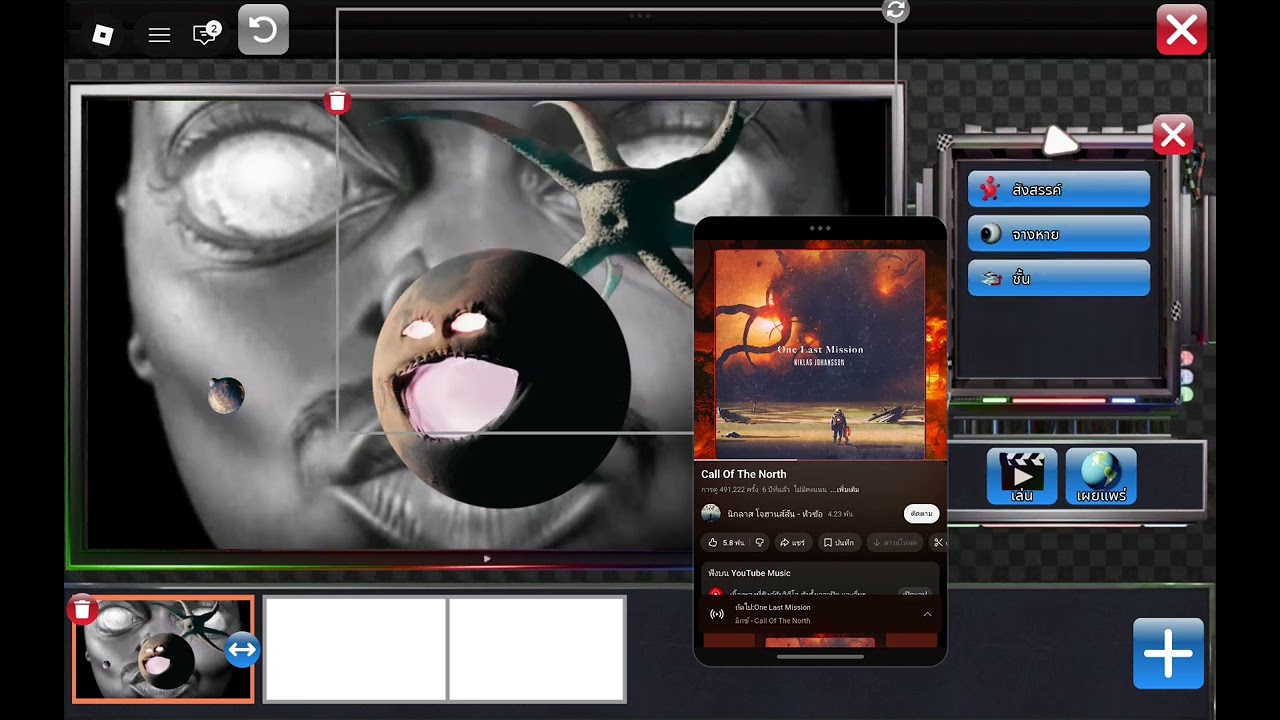Select the third empty frame slot
1280x720 pixels.
537,649
